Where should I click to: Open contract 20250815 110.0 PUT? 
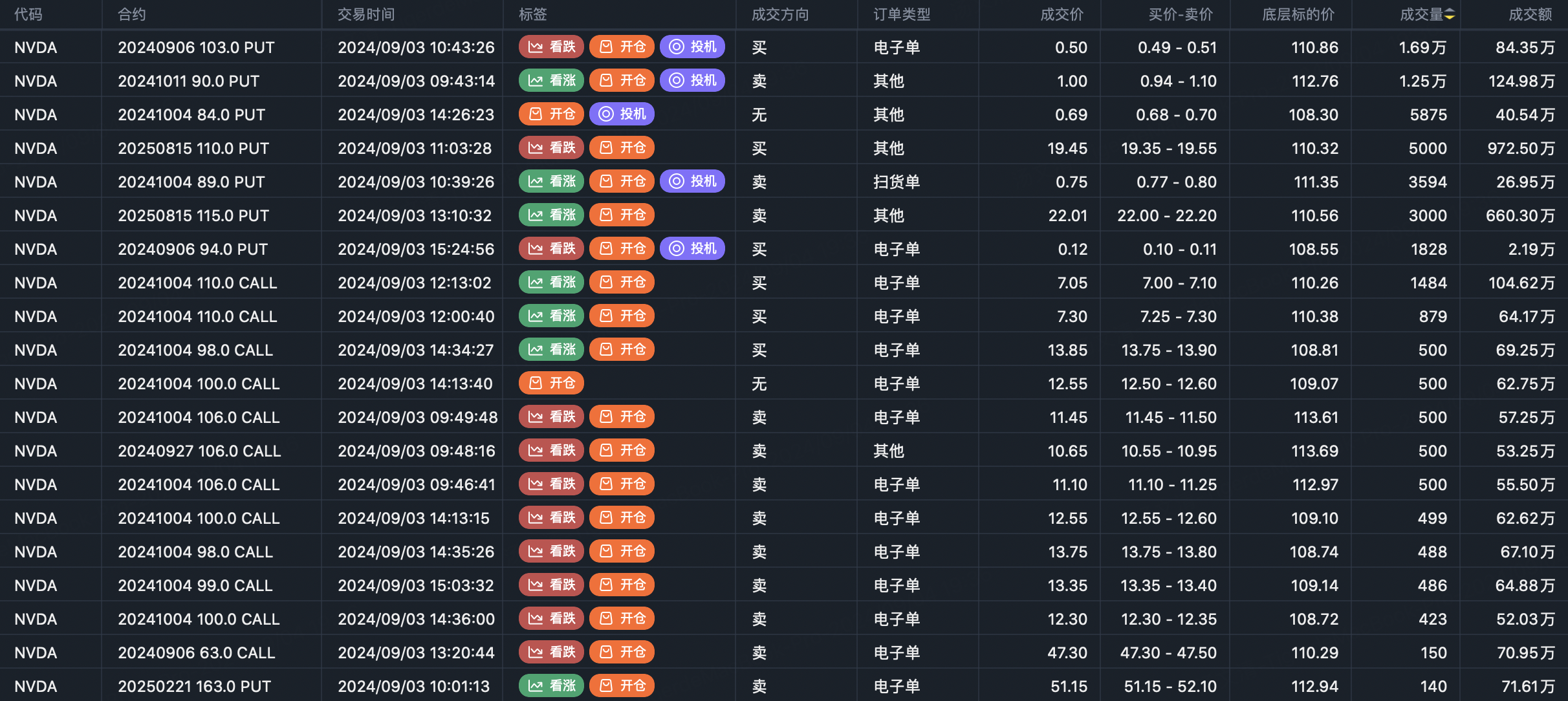click(x=193, y=148)
